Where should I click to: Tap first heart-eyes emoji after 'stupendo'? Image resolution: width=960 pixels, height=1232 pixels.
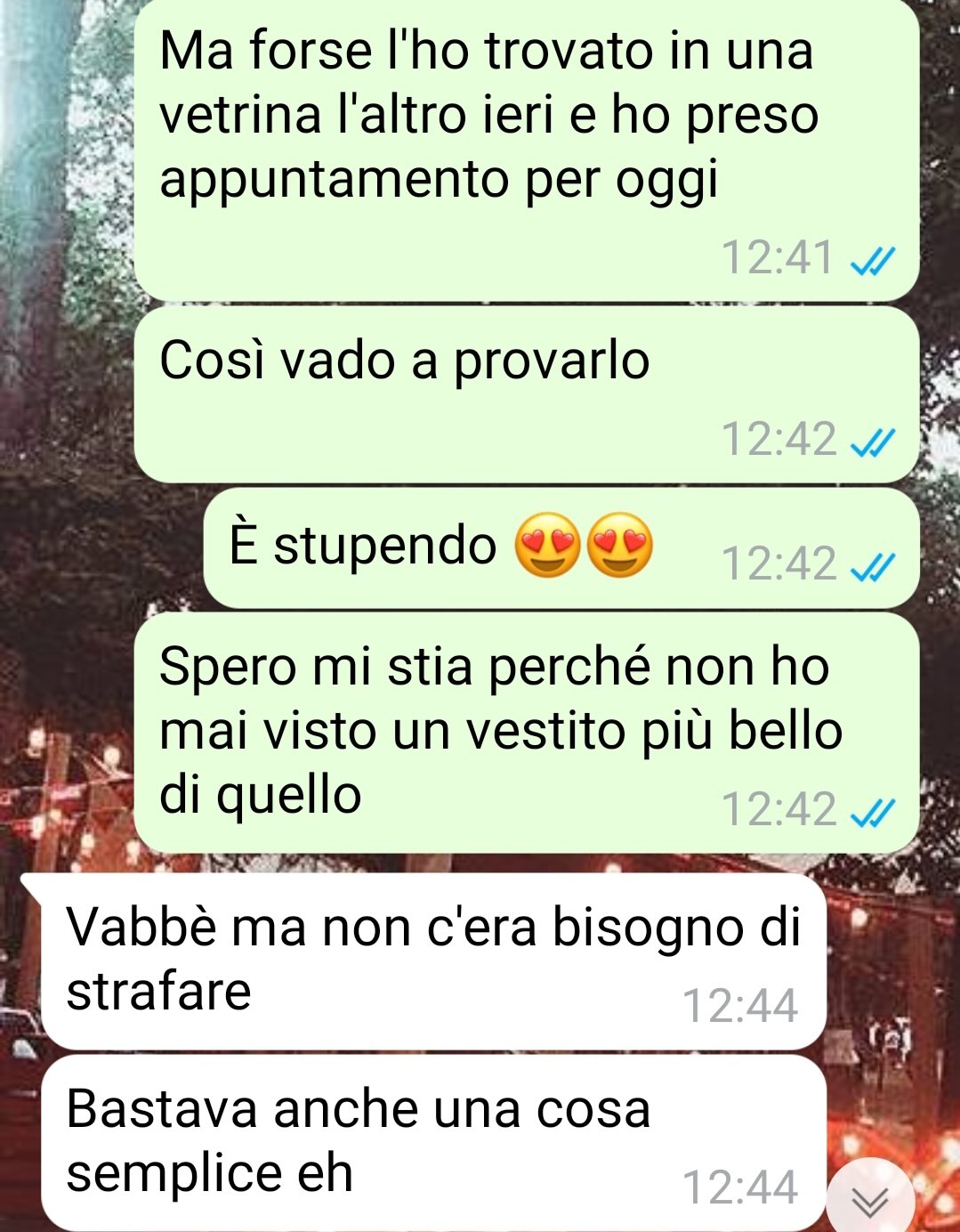coord(548,545)
